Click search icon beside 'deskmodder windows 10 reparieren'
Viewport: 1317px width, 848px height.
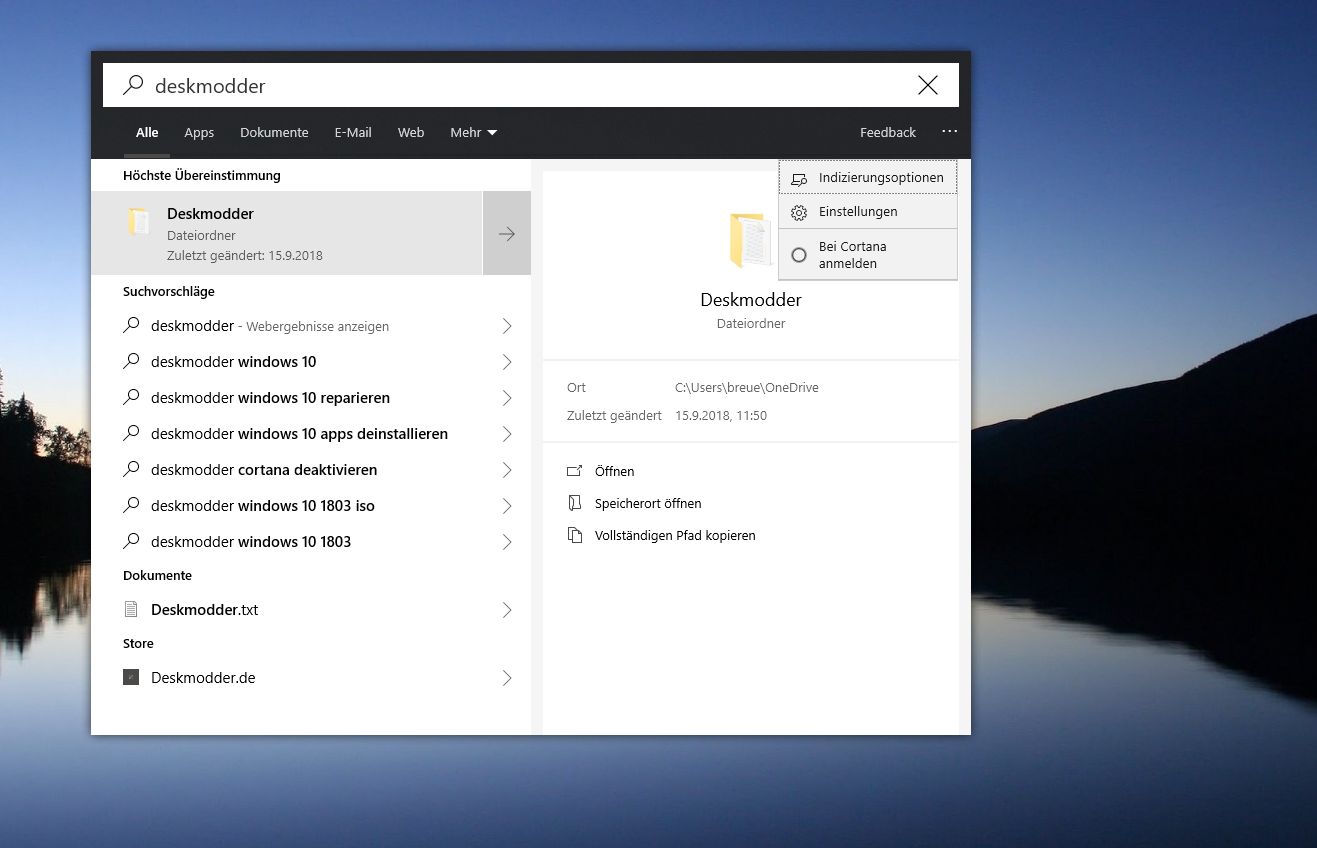coord(131,397)
